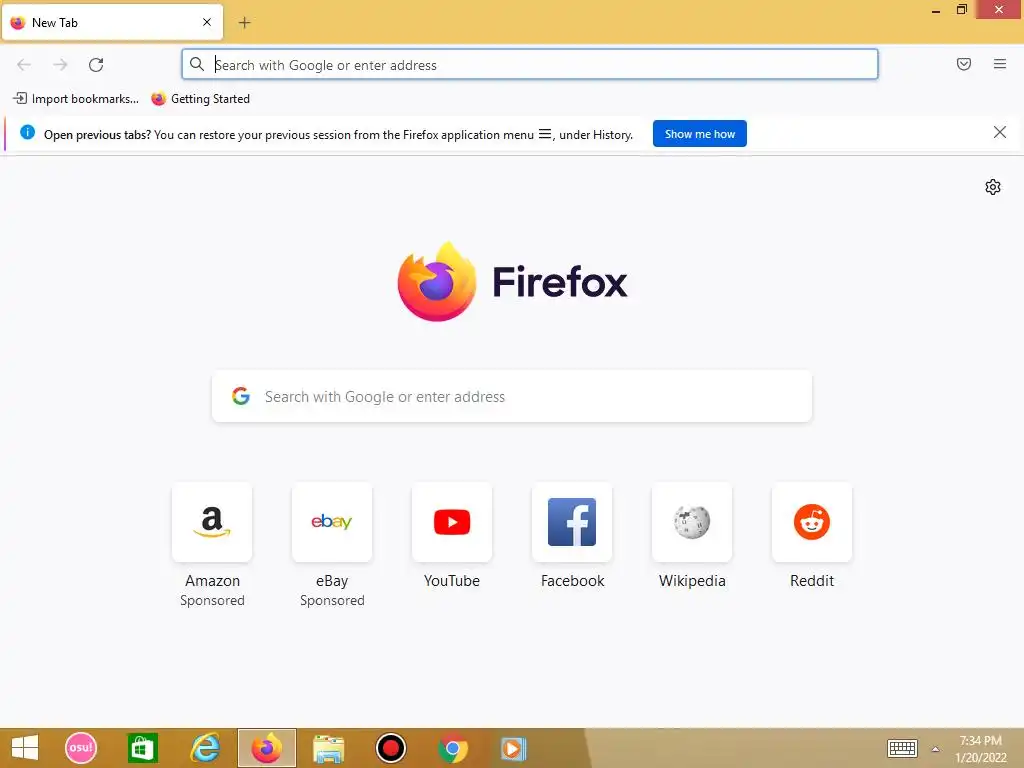Open File Explorer from taskbar

point(328,748)
